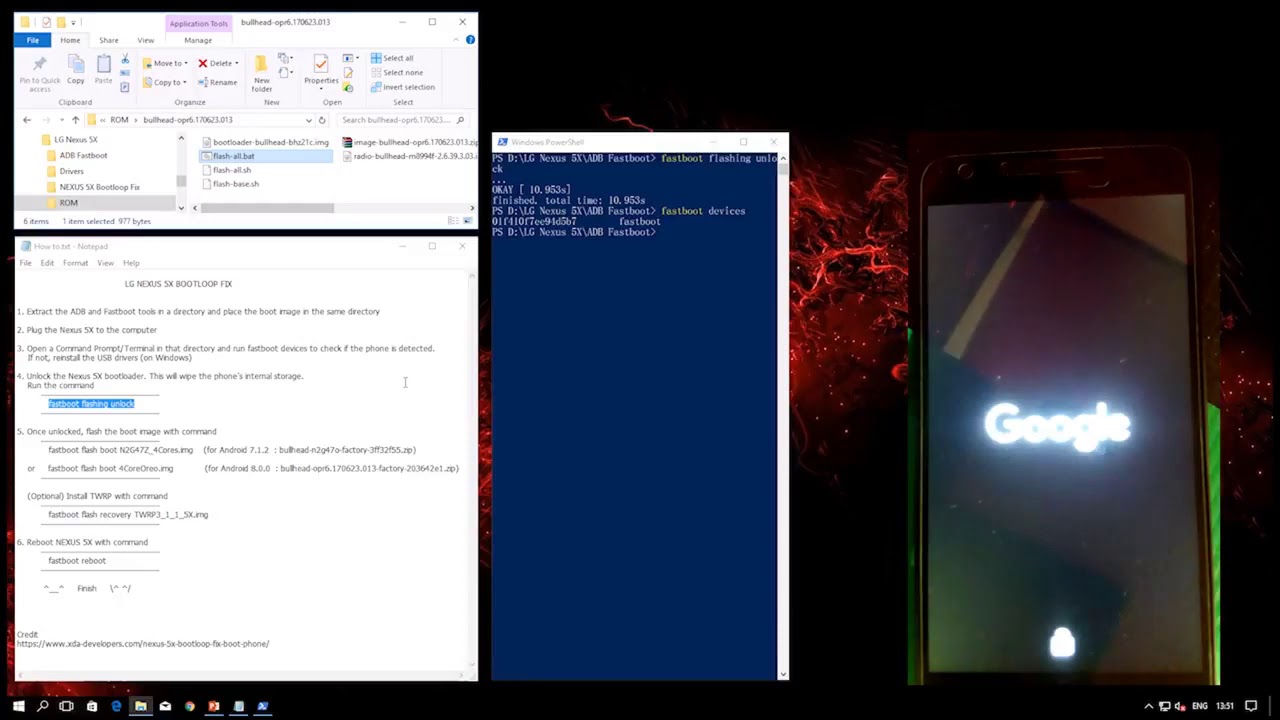The image size is (1280, 720).
Task: Switch to Manage Application Tools tab
Action: 198,40
